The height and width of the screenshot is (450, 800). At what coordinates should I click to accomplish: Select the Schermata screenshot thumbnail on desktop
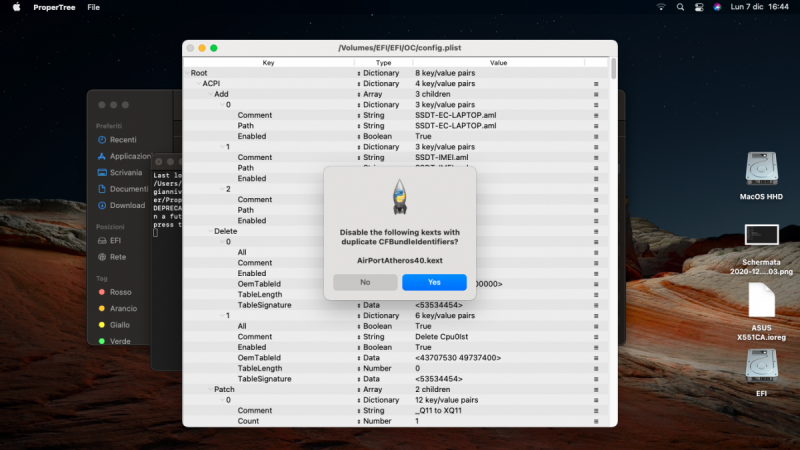761,235
